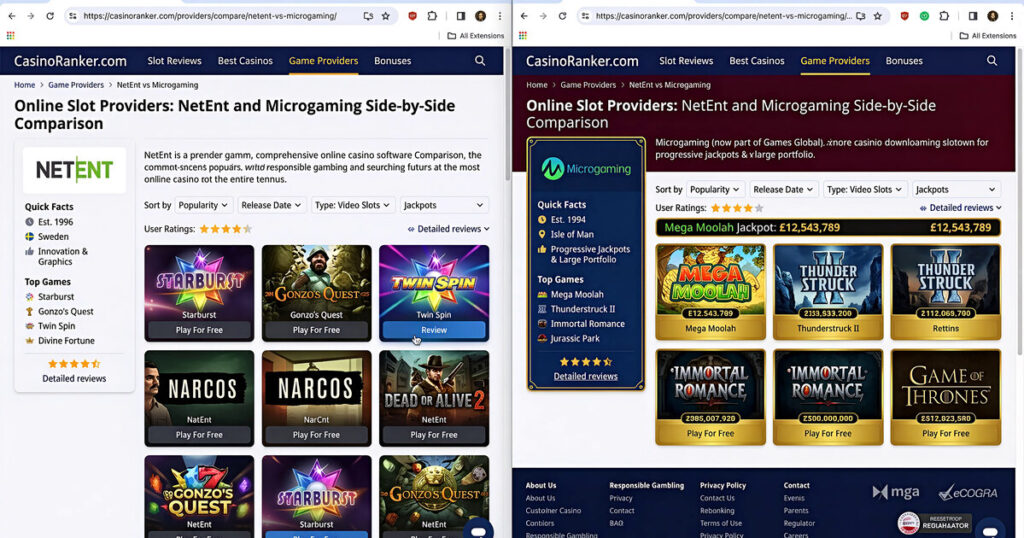Open Slot Reviews menu in right window
The image size is (1024, 538).
[x=686, y=61]
